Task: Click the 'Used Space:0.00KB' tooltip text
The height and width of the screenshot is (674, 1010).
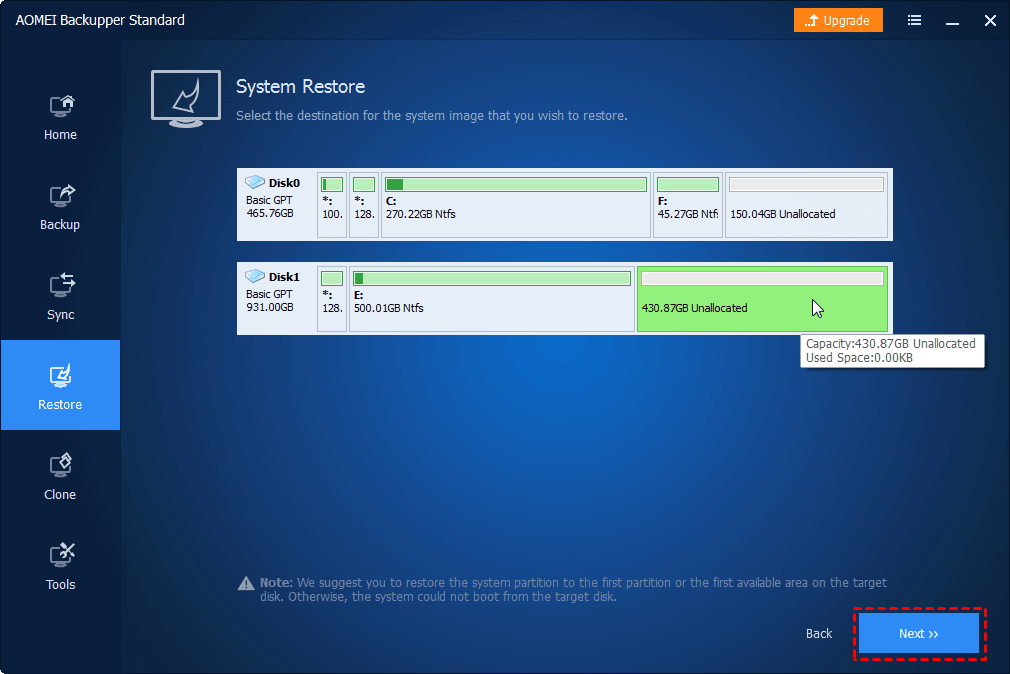Action: pos(859,358)
